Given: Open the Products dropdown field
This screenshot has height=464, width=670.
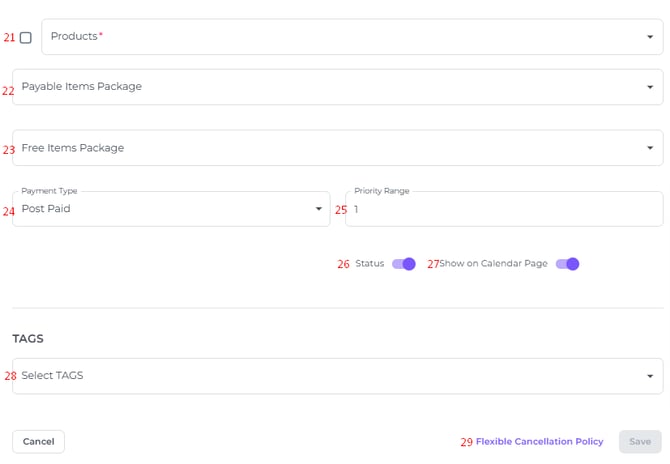Looking at the screenshot, I should [x=340, y=37].
